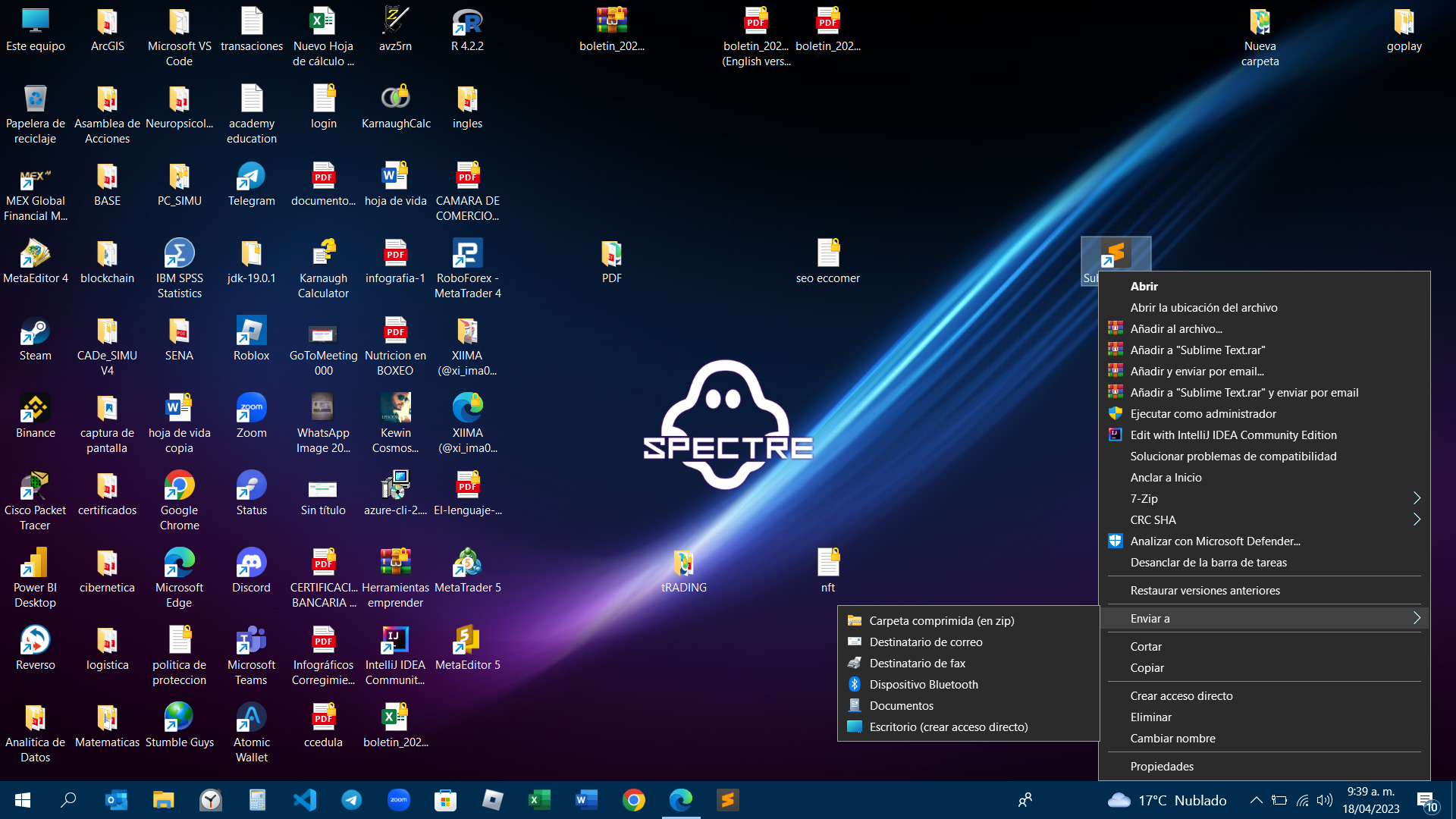Select the IBM SPSS Statistics icon
1456x819 pixels.
coord(179,268)
